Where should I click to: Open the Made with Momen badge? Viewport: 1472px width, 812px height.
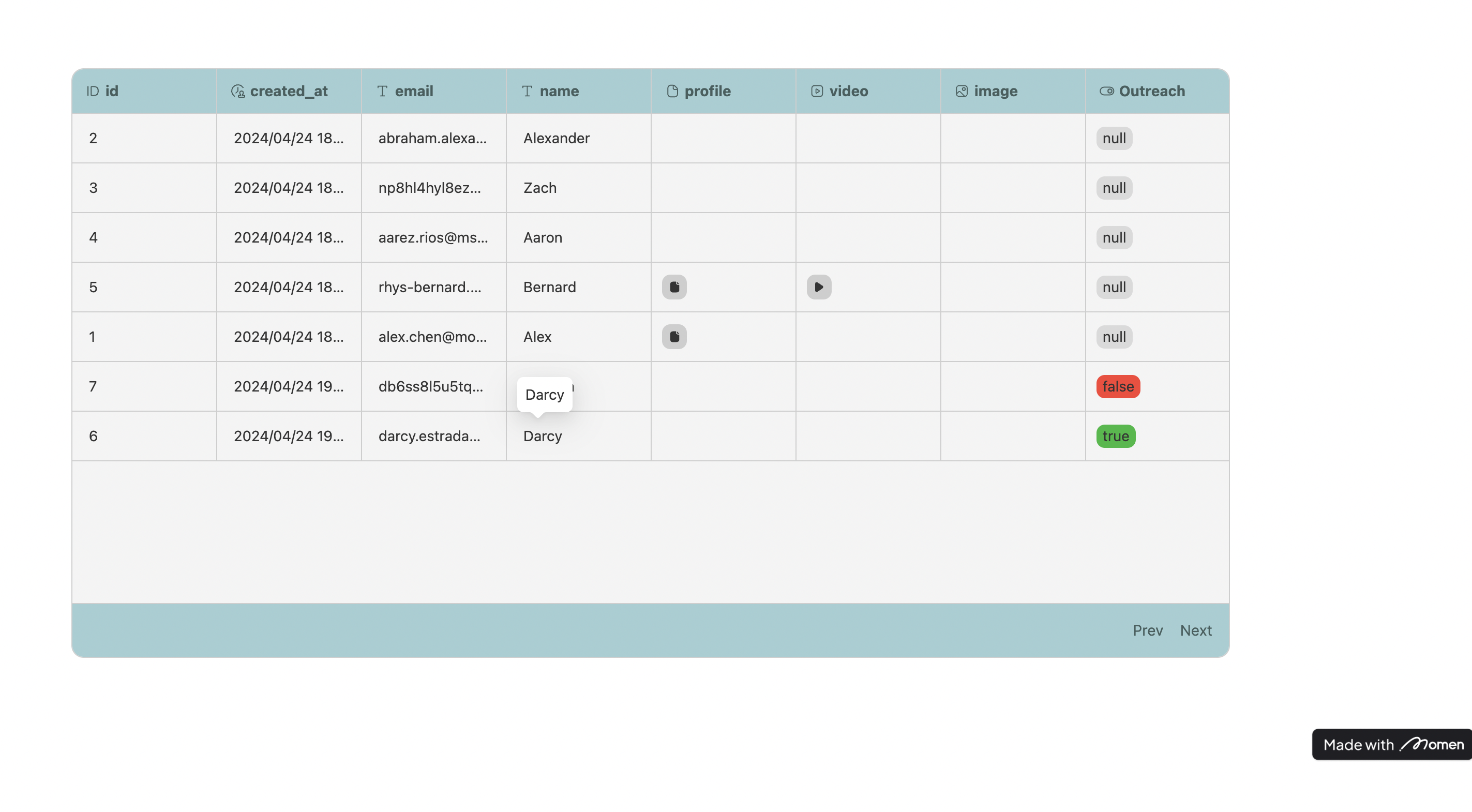(1392, 745)
